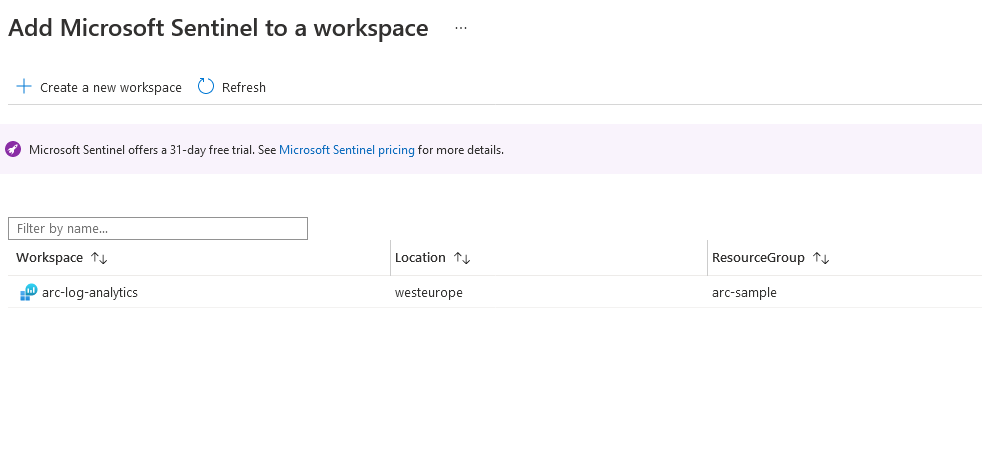Open the ellipsis menu beside the title

click(x=461, y=28)
